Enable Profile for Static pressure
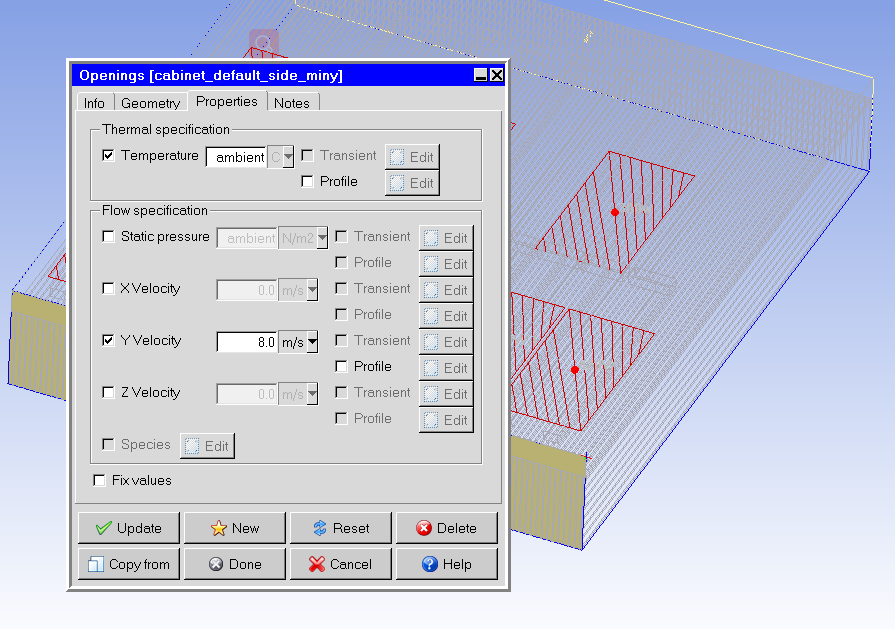This screenshot has width=895, height=629. pos(341,263)
